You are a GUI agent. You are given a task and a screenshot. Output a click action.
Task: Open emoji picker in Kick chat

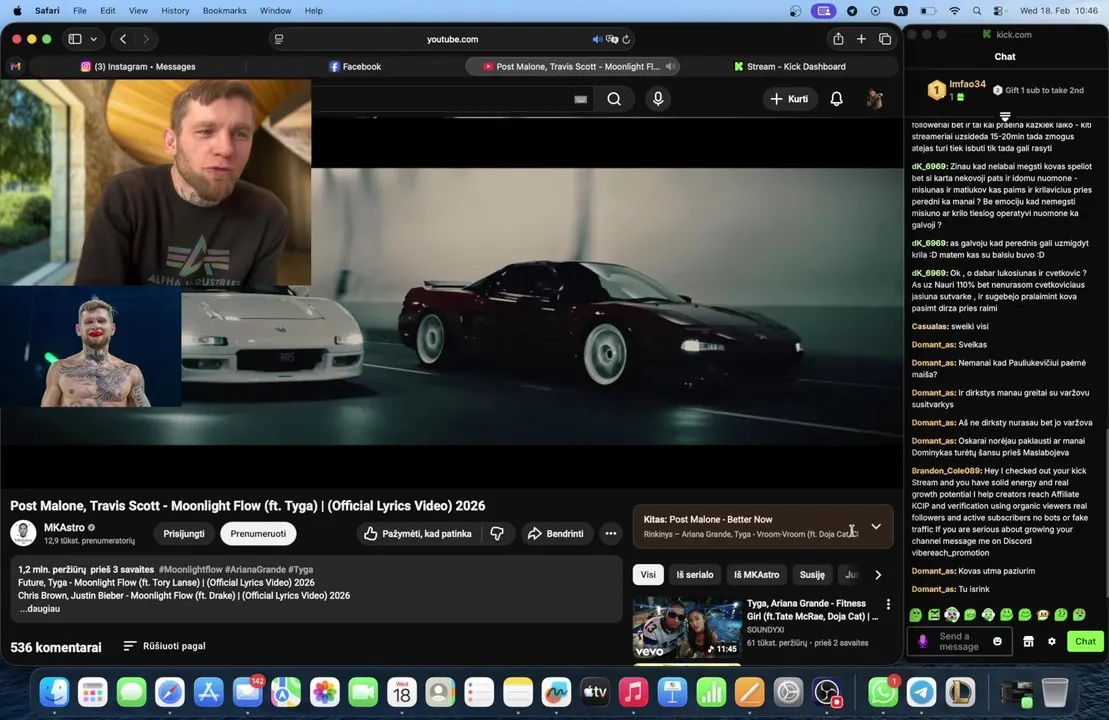pyautogui.click(x=997, y=641)
